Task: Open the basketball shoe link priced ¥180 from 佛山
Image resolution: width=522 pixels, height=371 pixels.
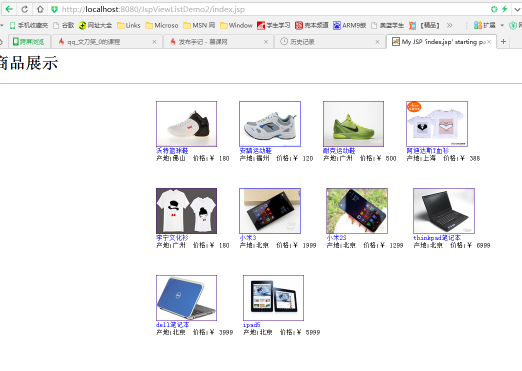Action: click(x=172, y=151)
